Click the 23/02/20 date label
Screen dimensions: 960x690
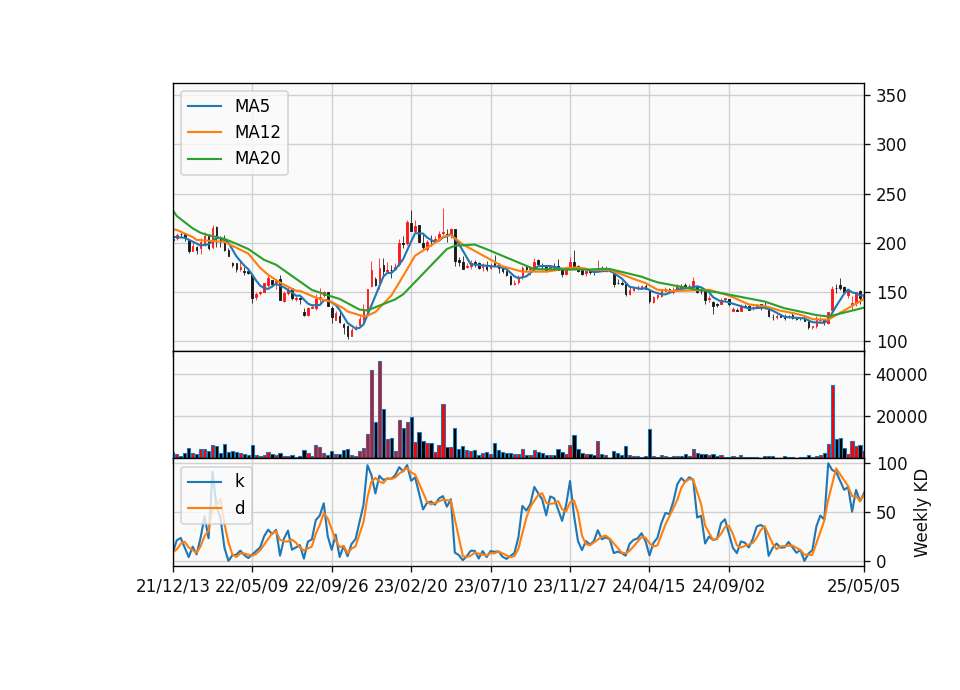(411, 586)
